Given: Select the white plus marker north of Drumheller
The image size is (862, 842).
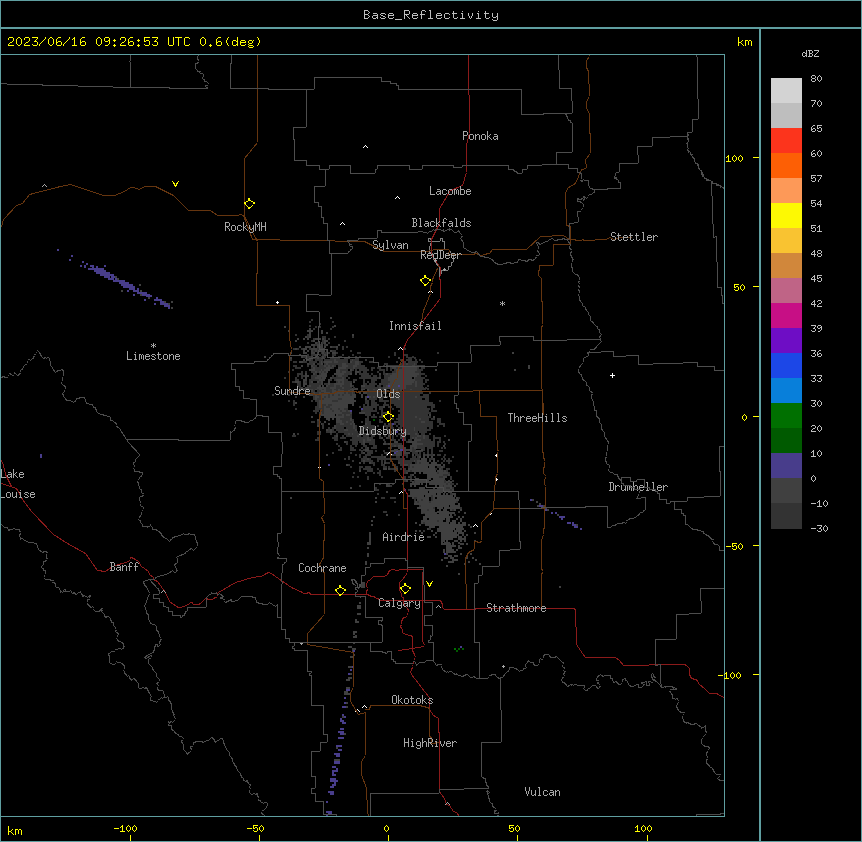Looking at the screenshot, I should tap(612, 375).
